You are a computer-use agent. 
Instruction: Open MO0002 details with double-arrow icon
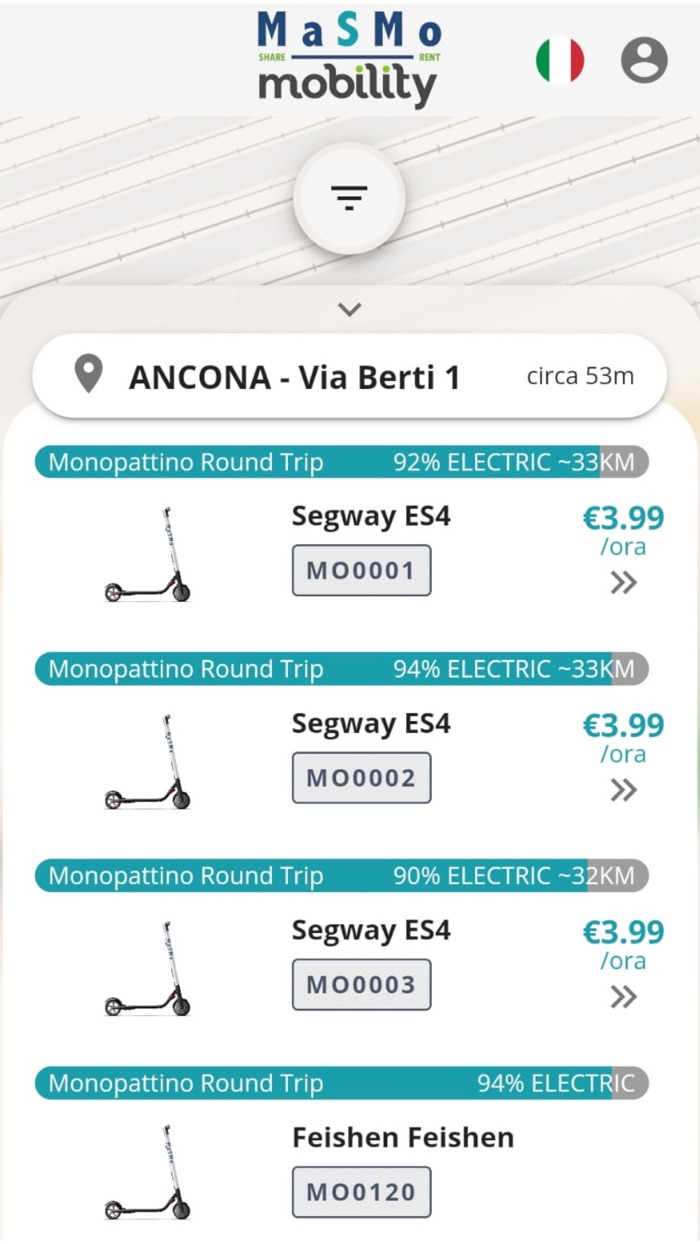pyautogui.click(x=624, y=790)
